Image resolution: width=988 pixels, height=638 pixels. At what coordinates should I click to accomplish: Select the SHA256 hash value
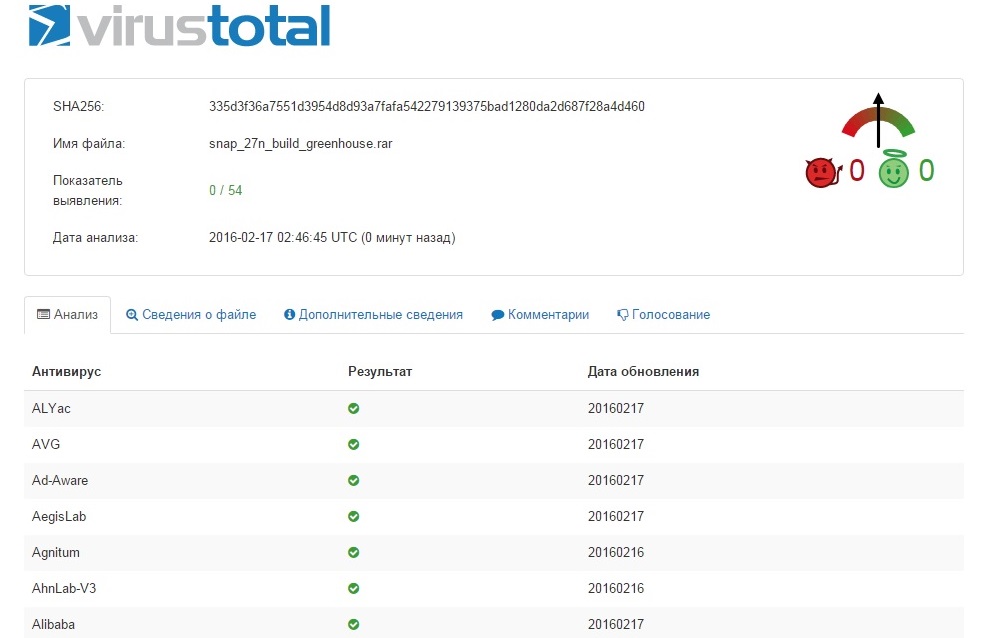click(427, 106)
